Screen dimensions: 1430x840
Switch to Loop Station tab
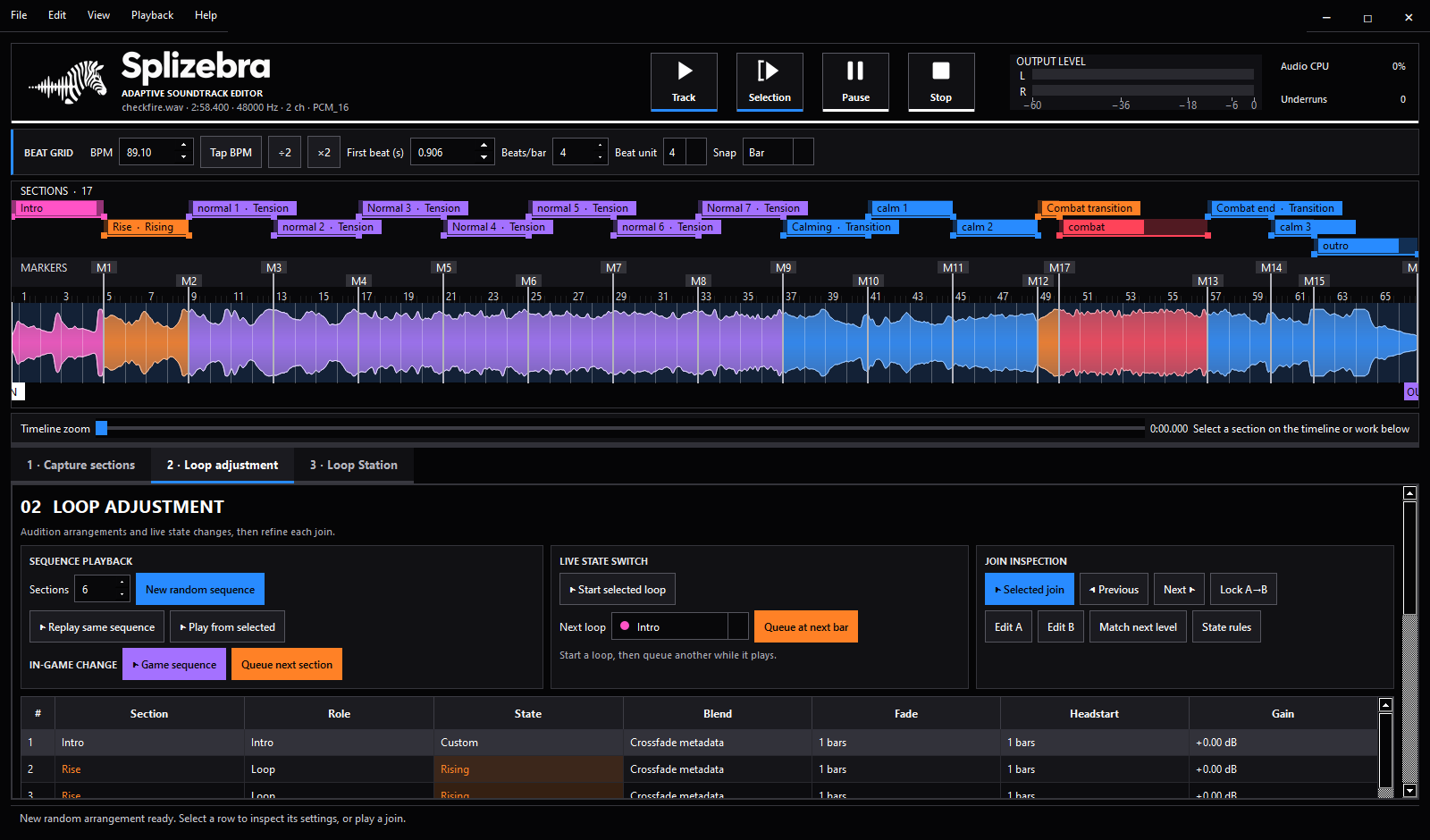[354, 466]
